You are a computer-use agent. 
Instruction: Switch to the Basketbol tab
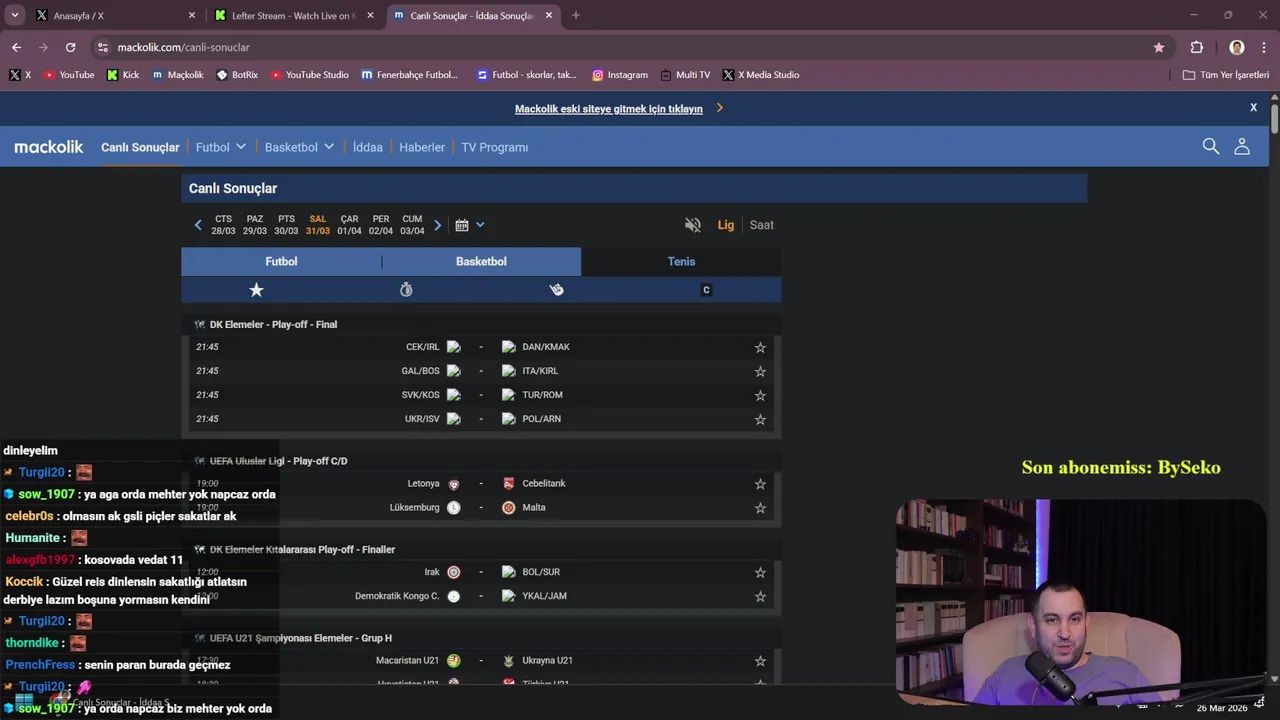[x=481, y=261]
